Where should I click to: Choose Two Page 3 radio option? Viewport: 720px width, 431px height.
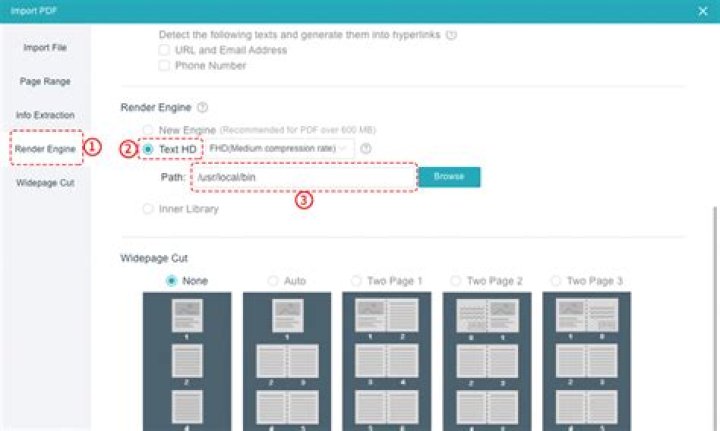coord(556,281)
